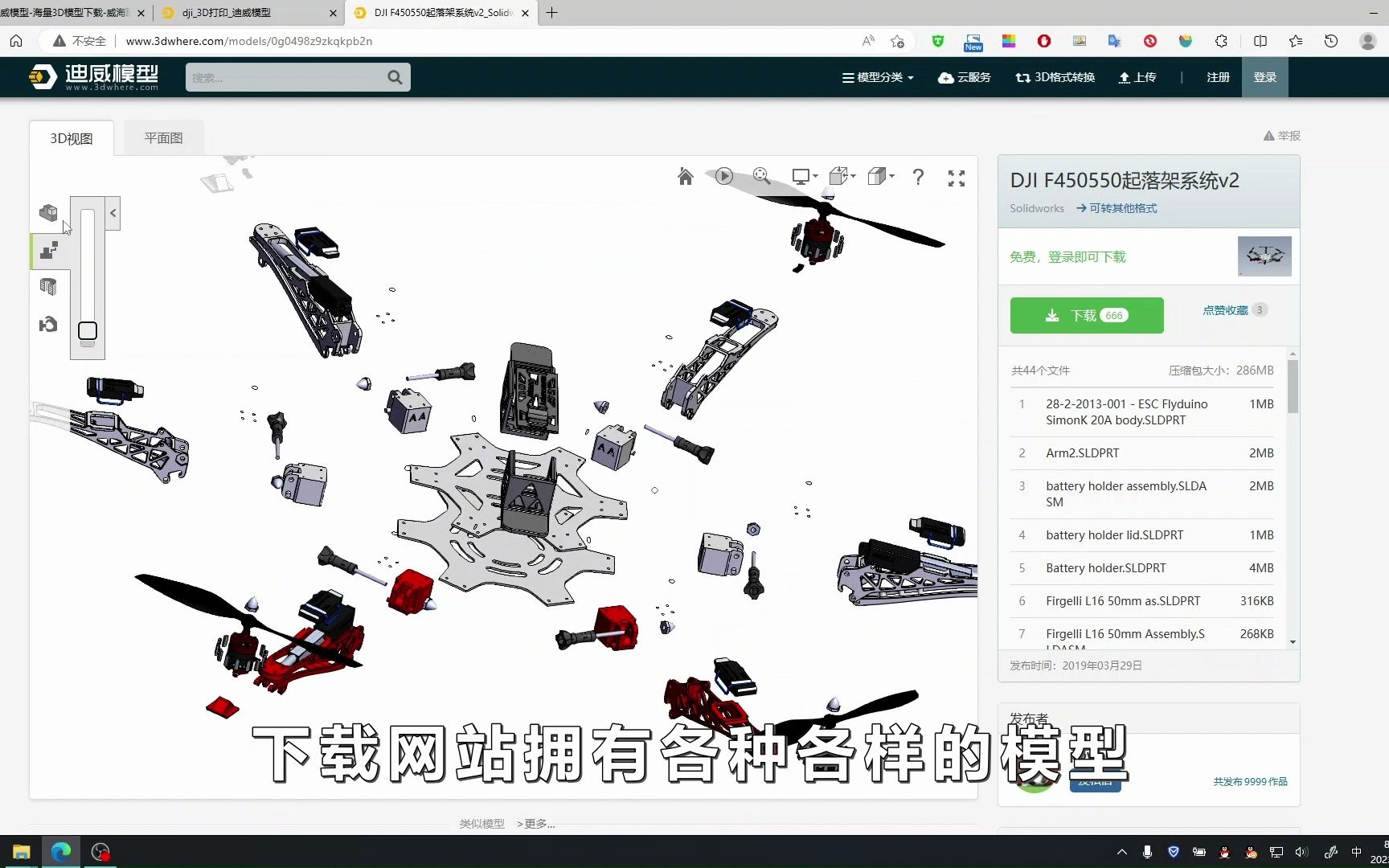
Task: Select file row 28-2-2013-001 ESC Flyduino
Action: [1142, 411]
